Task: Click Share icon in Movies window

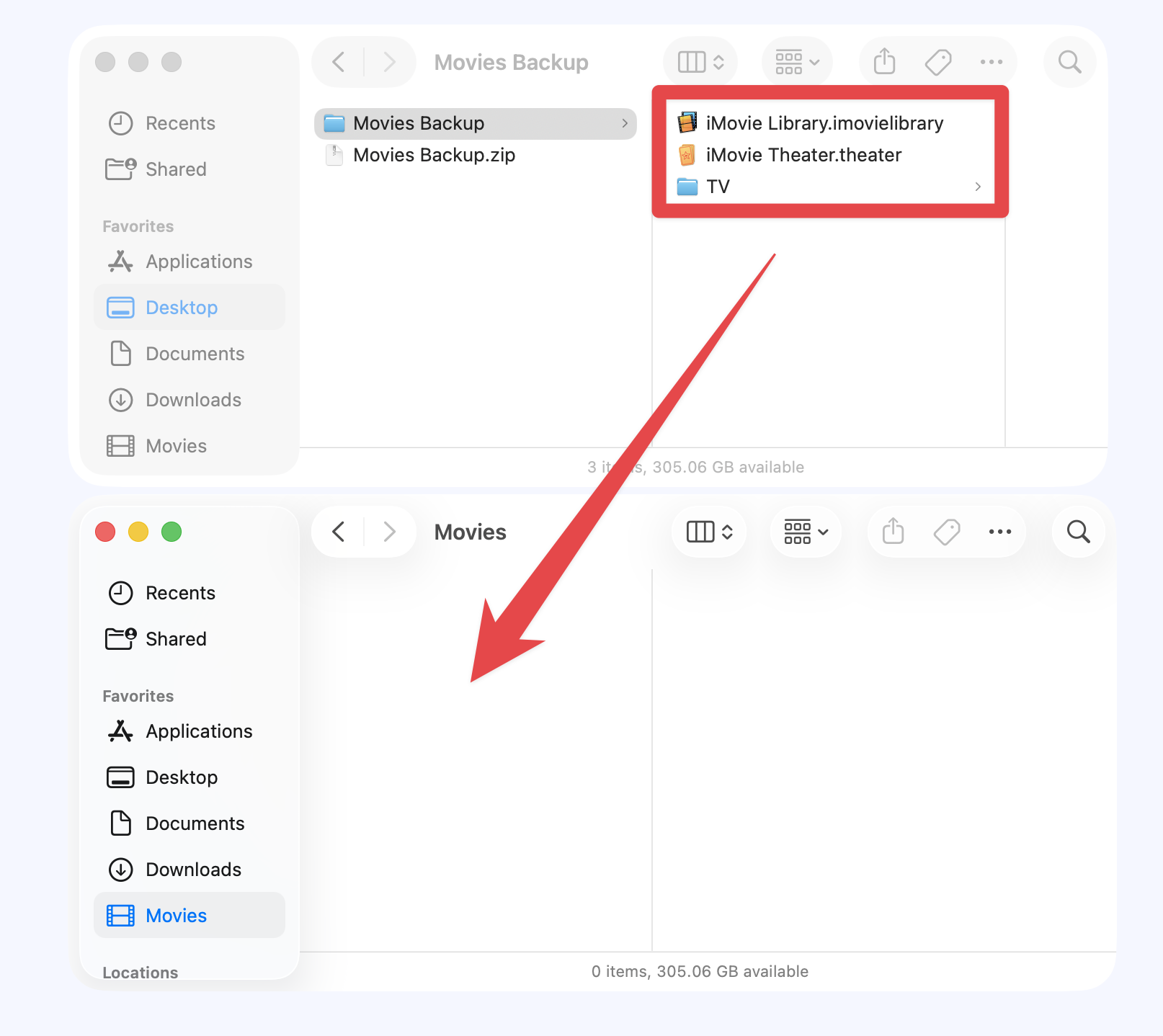Action: tap(893, 532)
